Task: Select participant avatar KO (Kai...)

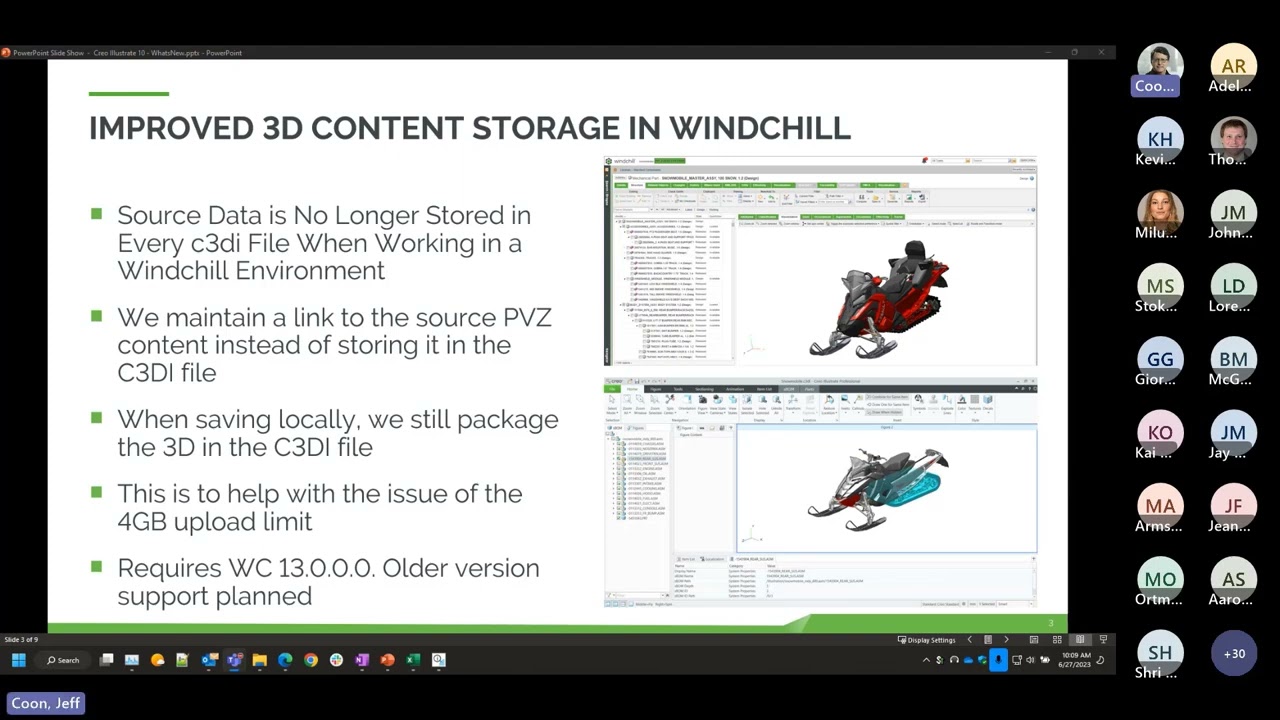Action: tap(1160, 433)
